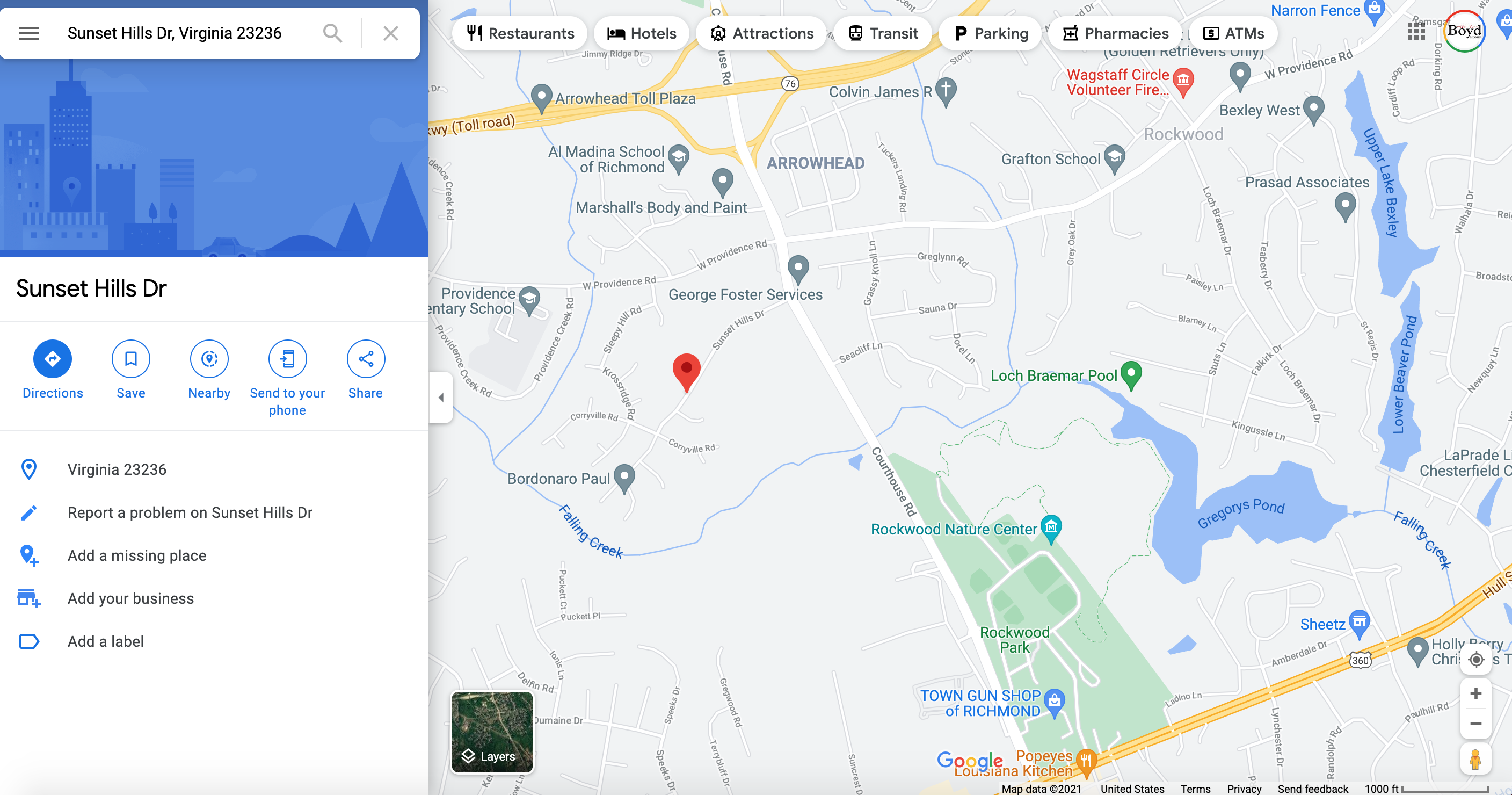Image resolution: width=1512 pixels, height=795 pixels.
Task: Toggle the satellite Layers thumbnail
Action: pyautogui.click(x=492, y=732)
